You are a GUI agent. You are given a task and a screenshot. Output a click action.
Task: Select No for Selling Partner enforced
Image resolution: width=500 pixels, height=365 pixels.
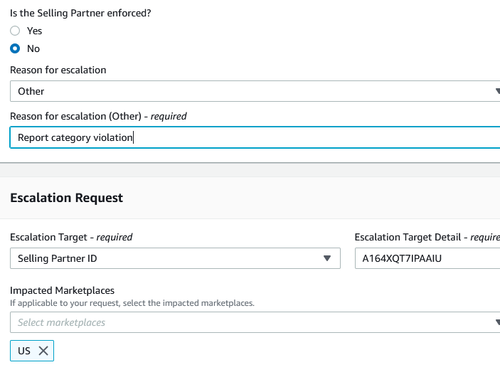[x=15, y=49]
